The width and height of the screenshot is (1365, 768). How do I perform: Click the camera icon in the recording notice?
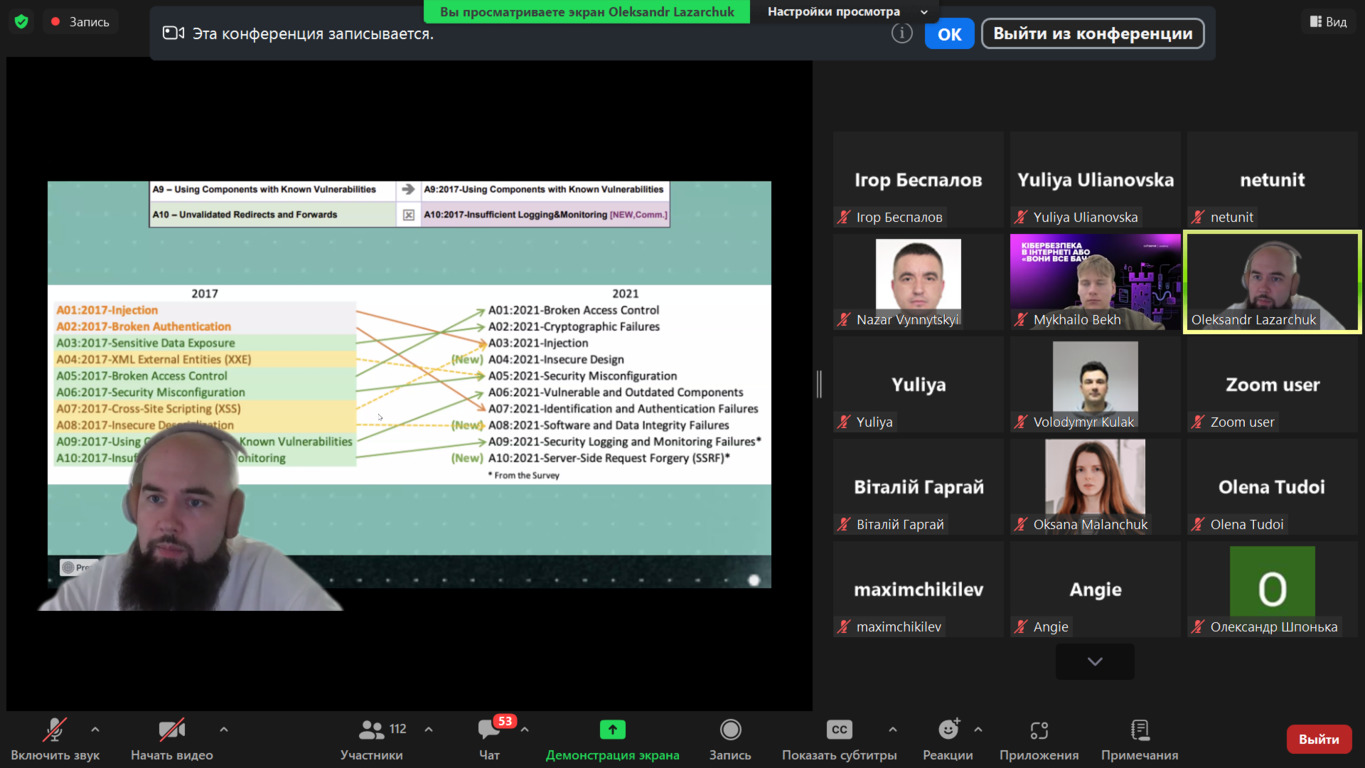[x=173, y=33]
